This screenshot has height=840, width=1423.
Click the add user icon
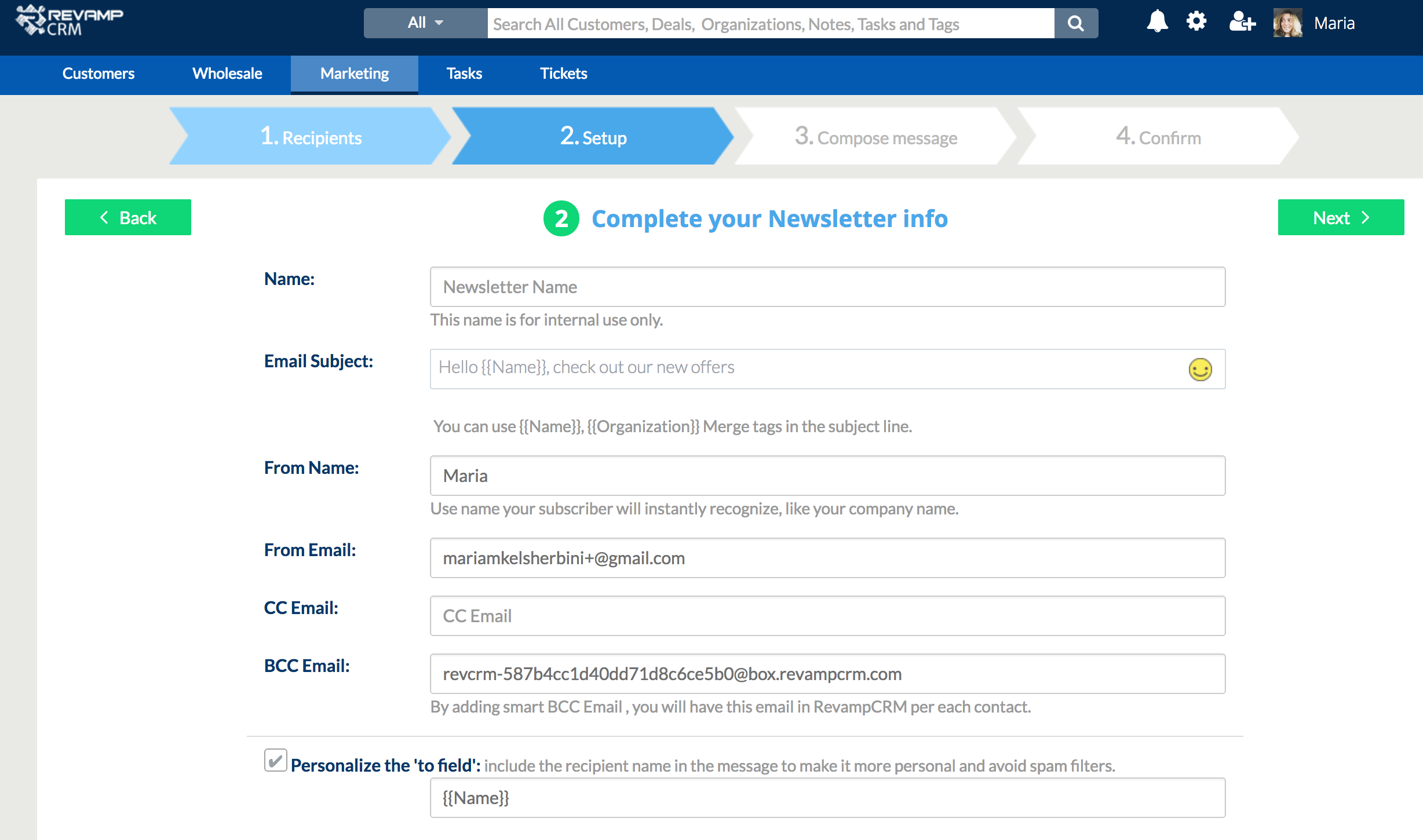pos(1242,22)
